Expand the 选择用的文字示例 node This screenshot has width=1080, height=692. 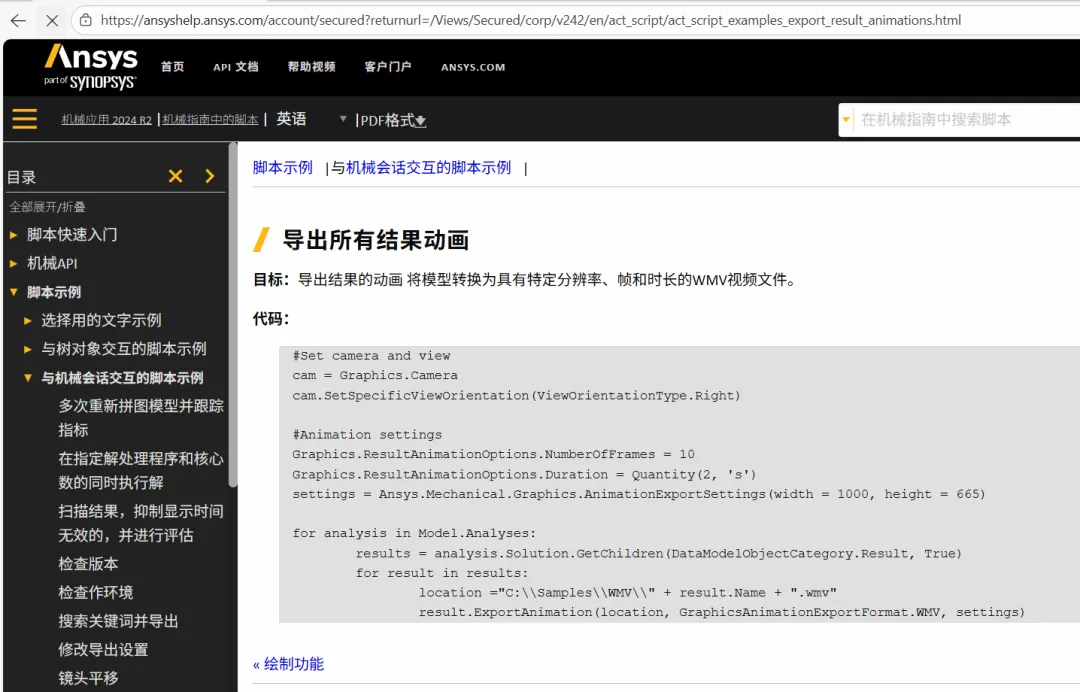(28, 321)
